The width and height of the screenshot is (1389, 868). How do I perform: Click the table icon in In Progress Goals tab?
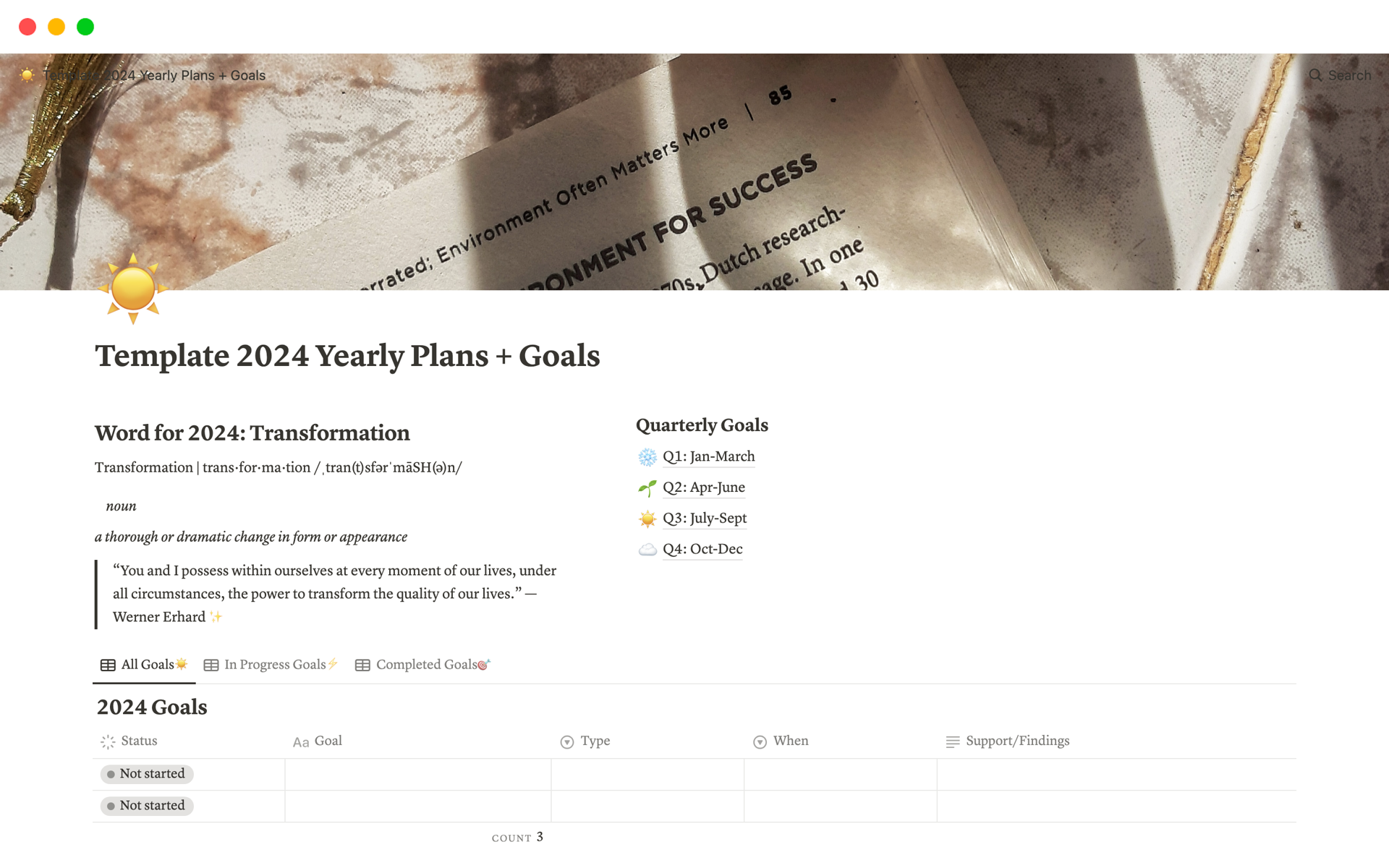(210, 664)
